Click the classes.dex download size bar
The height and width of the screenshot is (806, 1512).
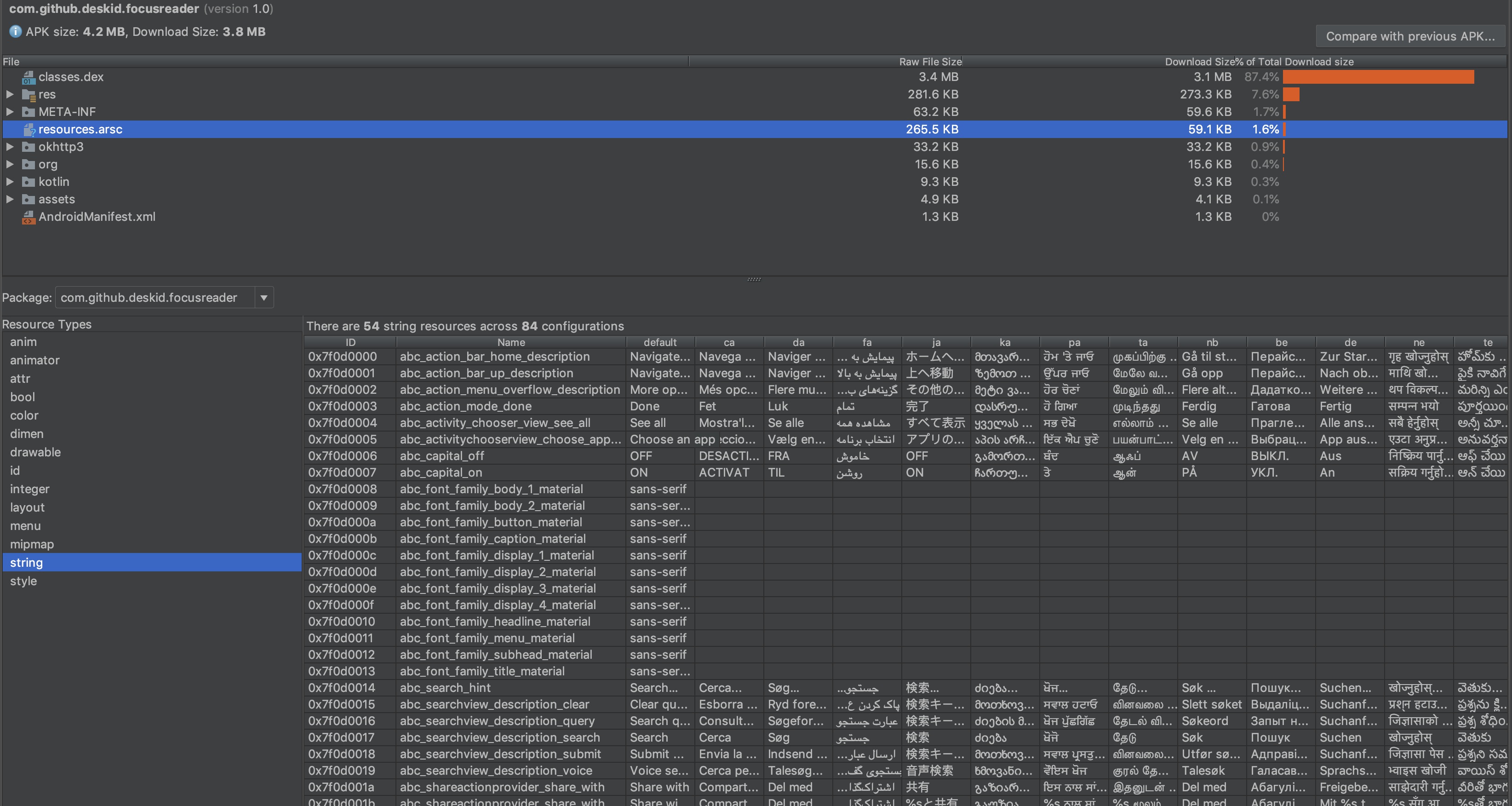click(1378, 77)
